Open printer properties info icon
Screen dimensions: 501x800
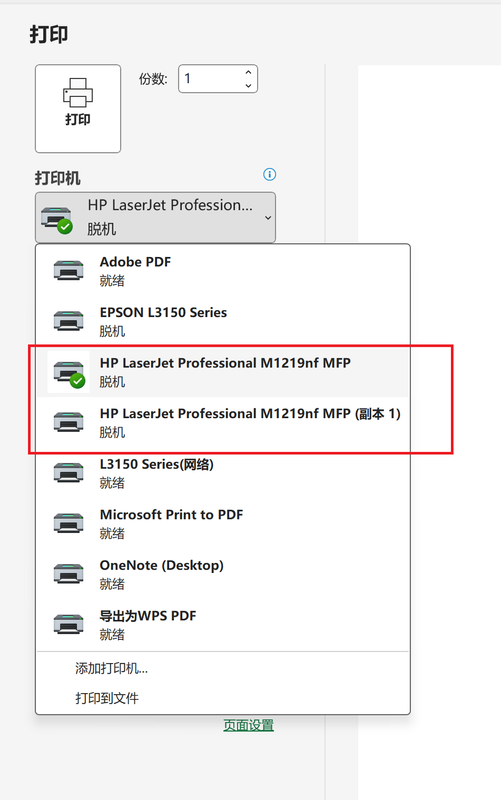[269, 174]
